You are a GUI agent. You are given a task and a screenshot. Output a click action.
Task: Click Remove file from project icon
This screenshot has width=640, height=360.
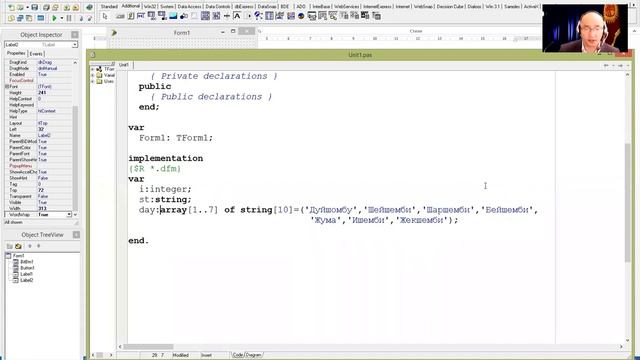pyautogui.click(x=76, y=7)
